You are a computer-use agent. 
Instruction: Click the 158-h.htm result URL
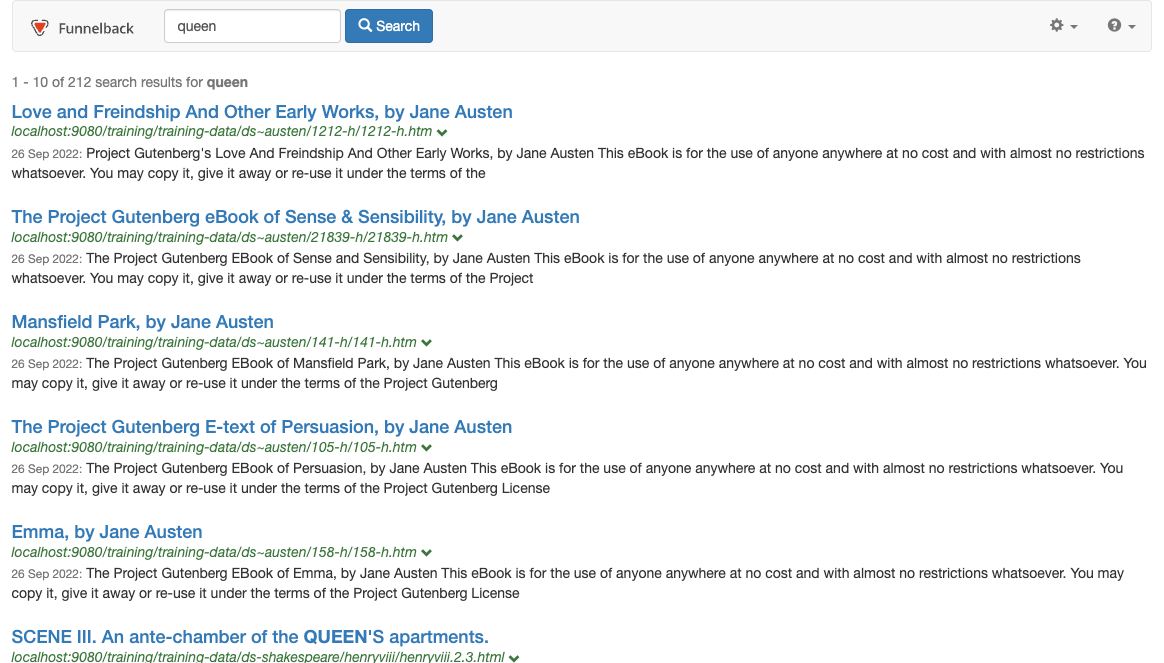point(213,553)
